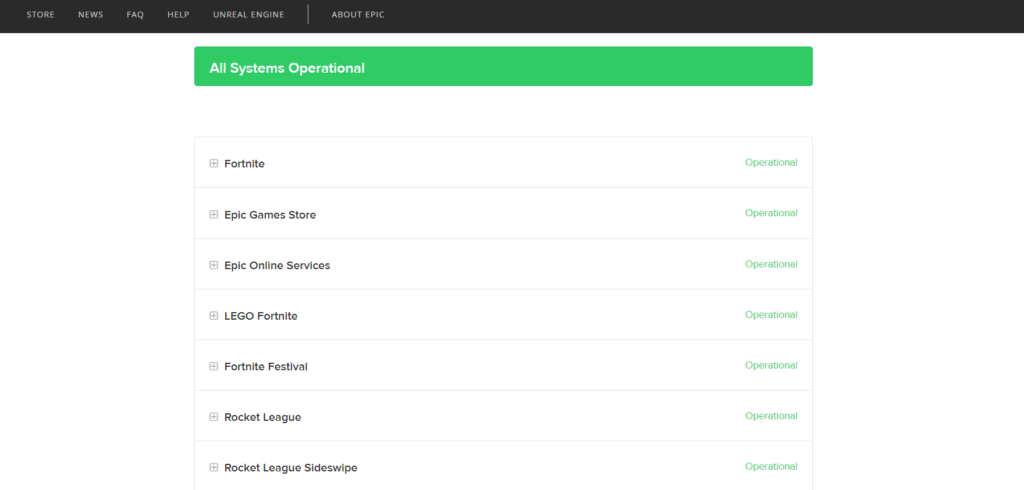Click the Epic Online Services label
This screenshot has width=1024, height=490.
coord(277,265)
